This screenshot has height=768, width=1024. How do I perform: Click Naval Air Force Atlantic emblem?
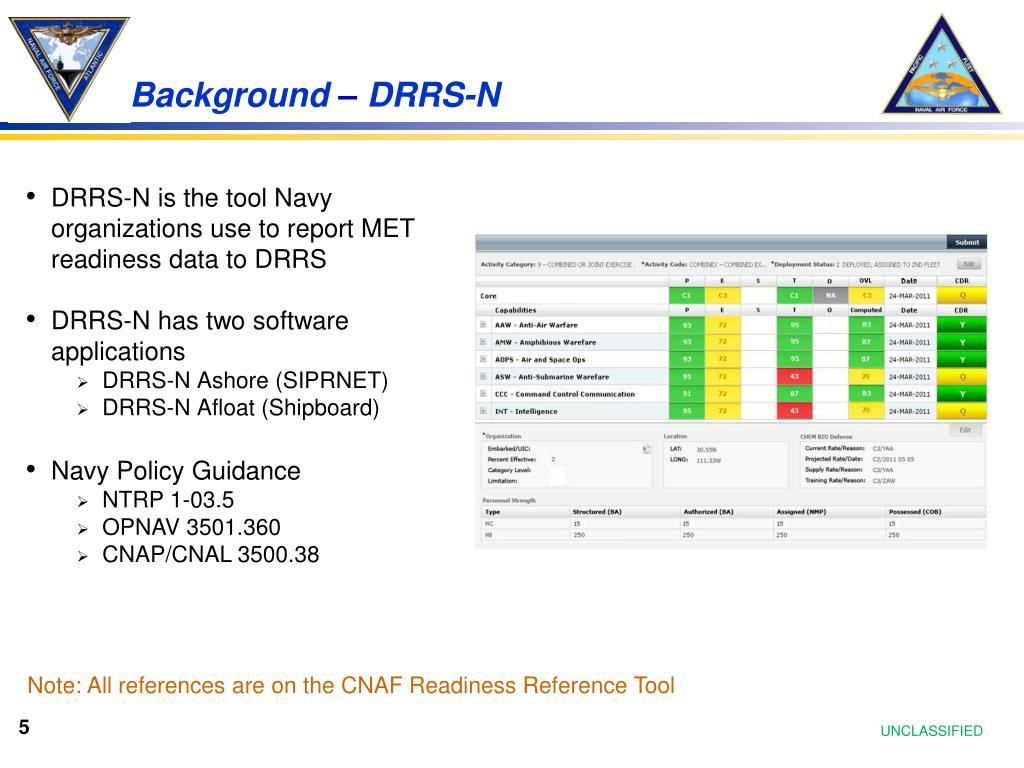click(69, 67)
